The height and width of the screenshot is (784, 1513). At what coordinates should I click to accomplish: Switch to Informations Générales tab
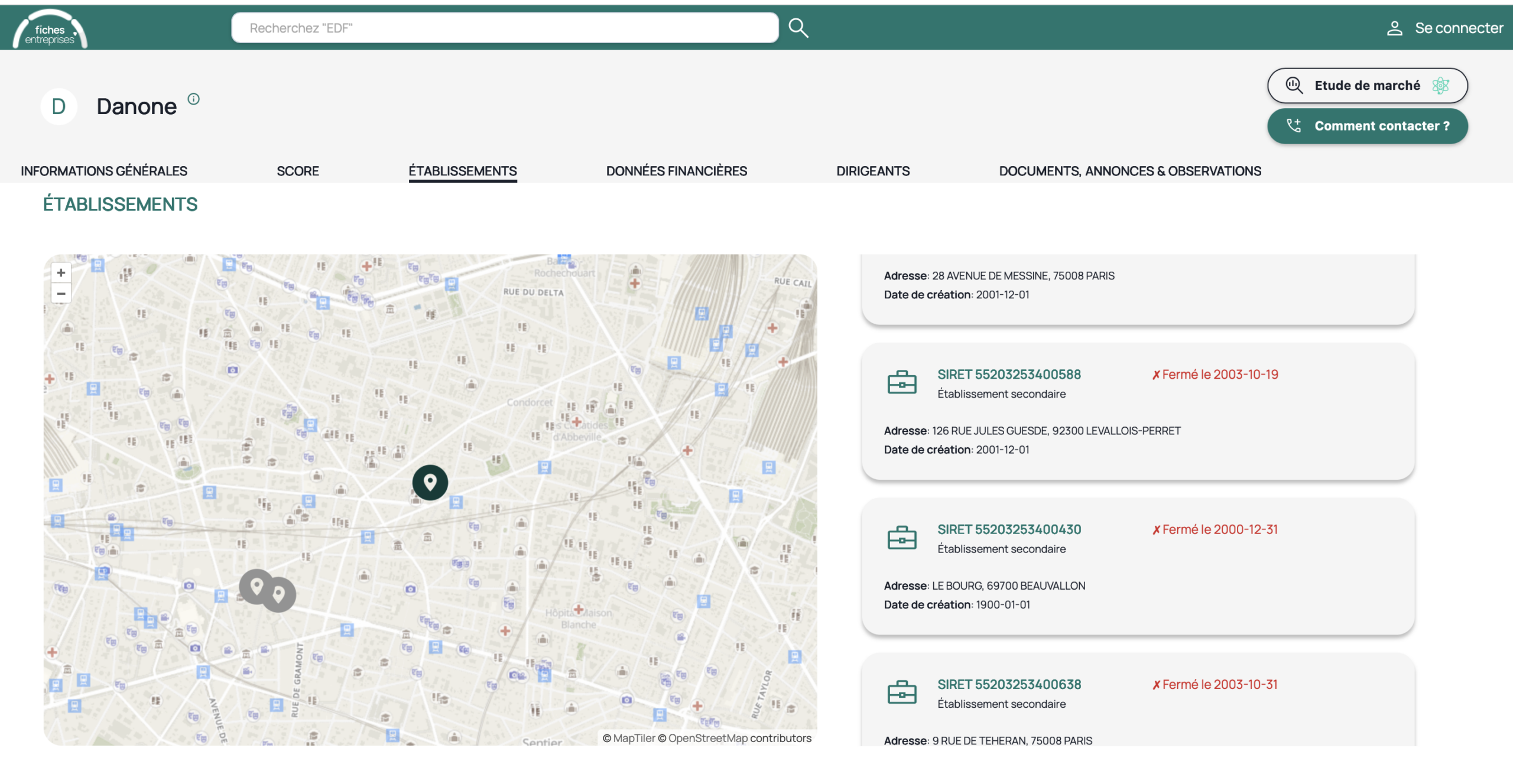(104, 171)
